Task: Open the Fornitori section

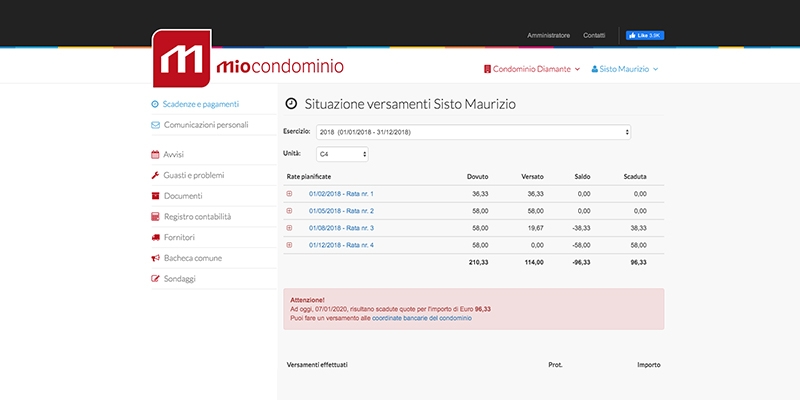Action: (179, 237)
